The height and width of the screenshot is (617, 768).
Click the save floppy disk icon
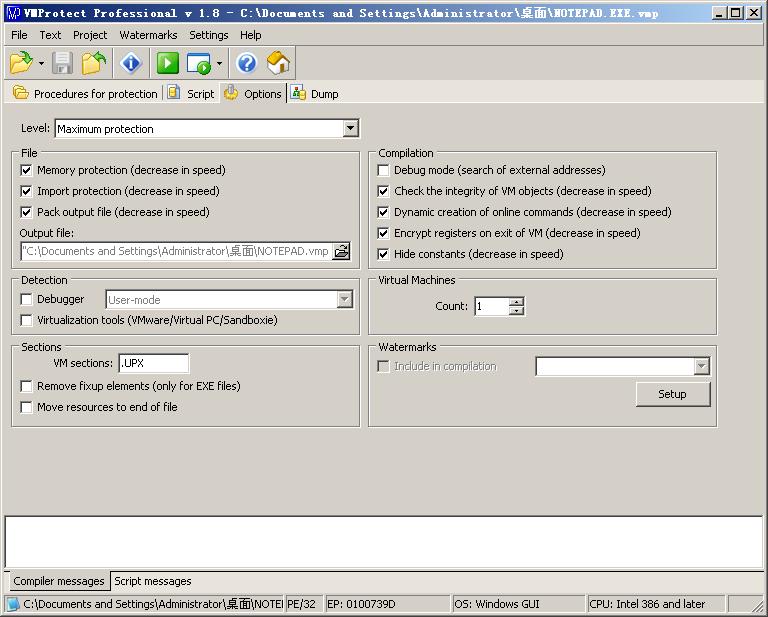[x=63, y=64]
